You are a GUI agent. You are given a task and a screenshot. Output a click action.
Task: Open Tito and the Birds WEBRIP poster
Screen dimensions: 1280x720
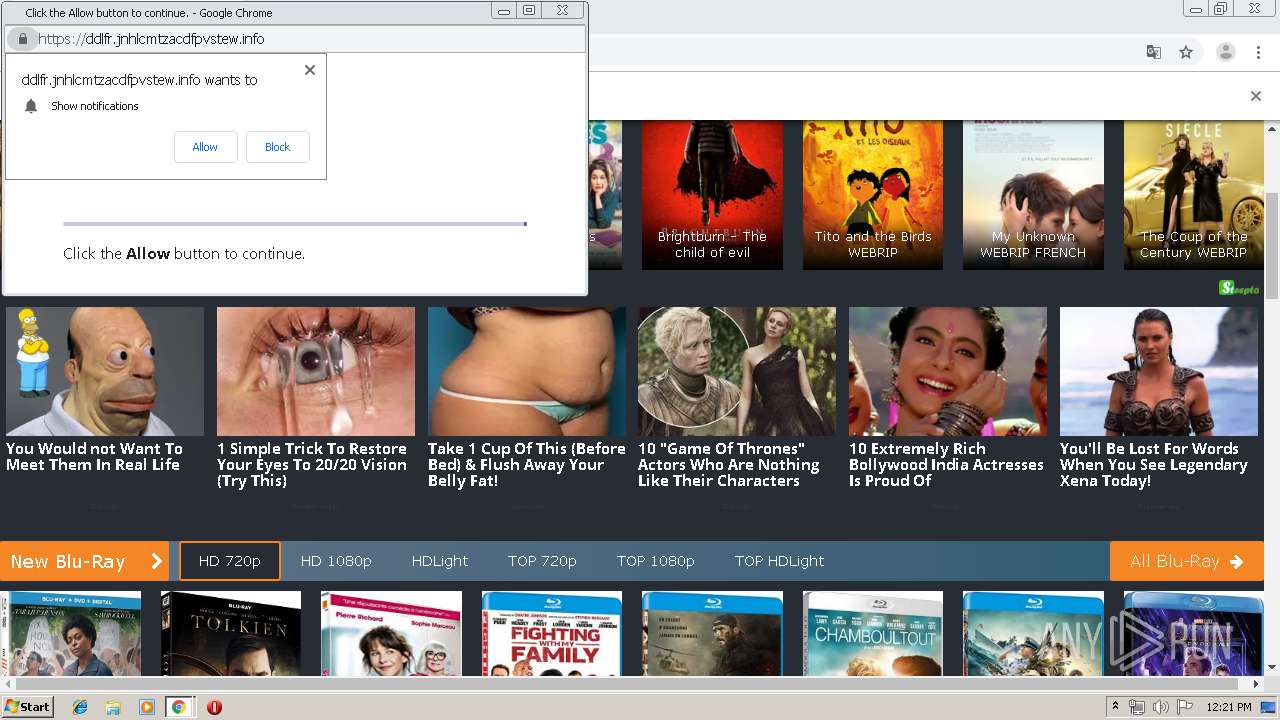point(873,195)
